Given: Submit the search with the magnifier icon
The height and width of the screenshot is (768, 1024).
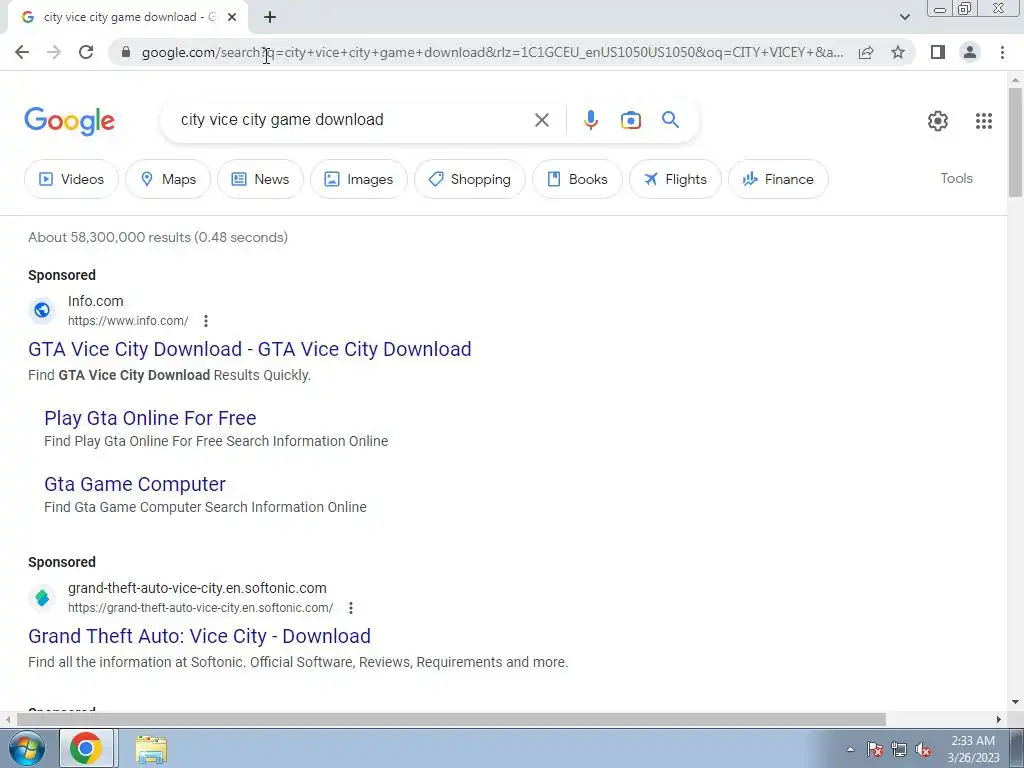Looking at the screenshot, I should [670, 120].
